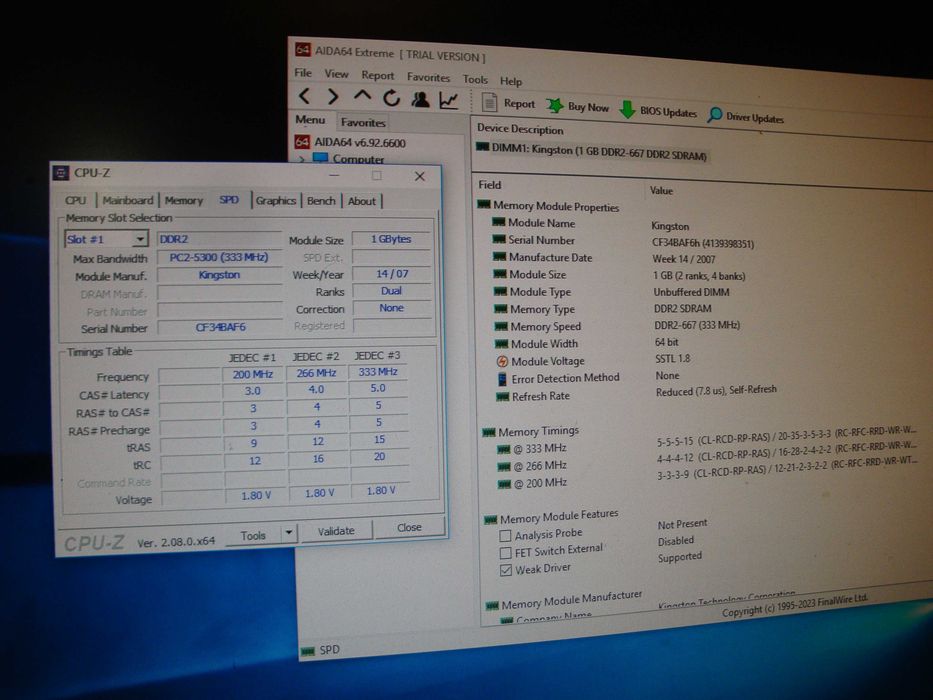This screenshot has width=933, height=700.
Task: Switch to Memory tab in CPU-Z
Action: tap(184, 201)
